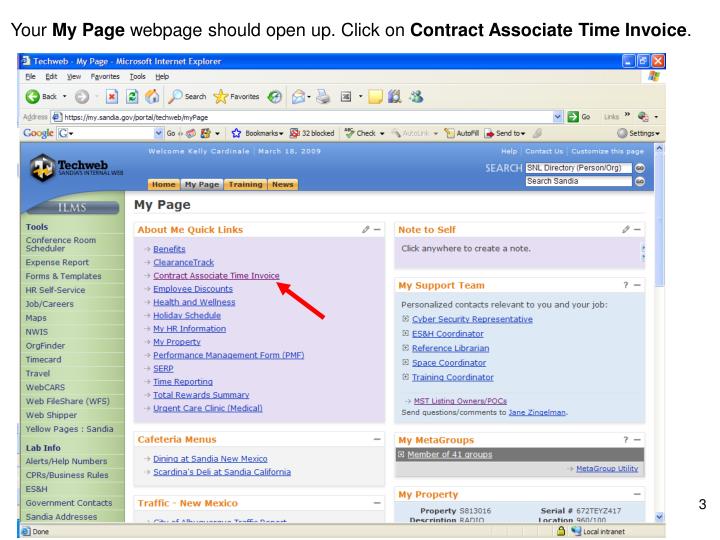Open the Edit menu

51,76
